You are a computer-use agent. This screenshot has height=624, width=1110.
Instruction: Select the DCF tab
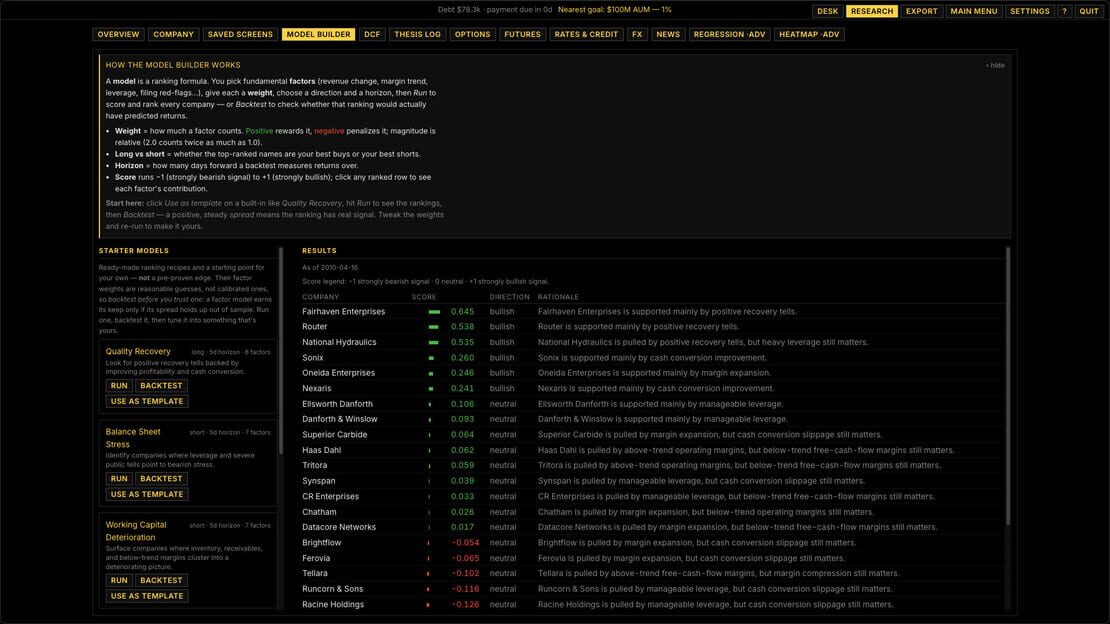372,34
